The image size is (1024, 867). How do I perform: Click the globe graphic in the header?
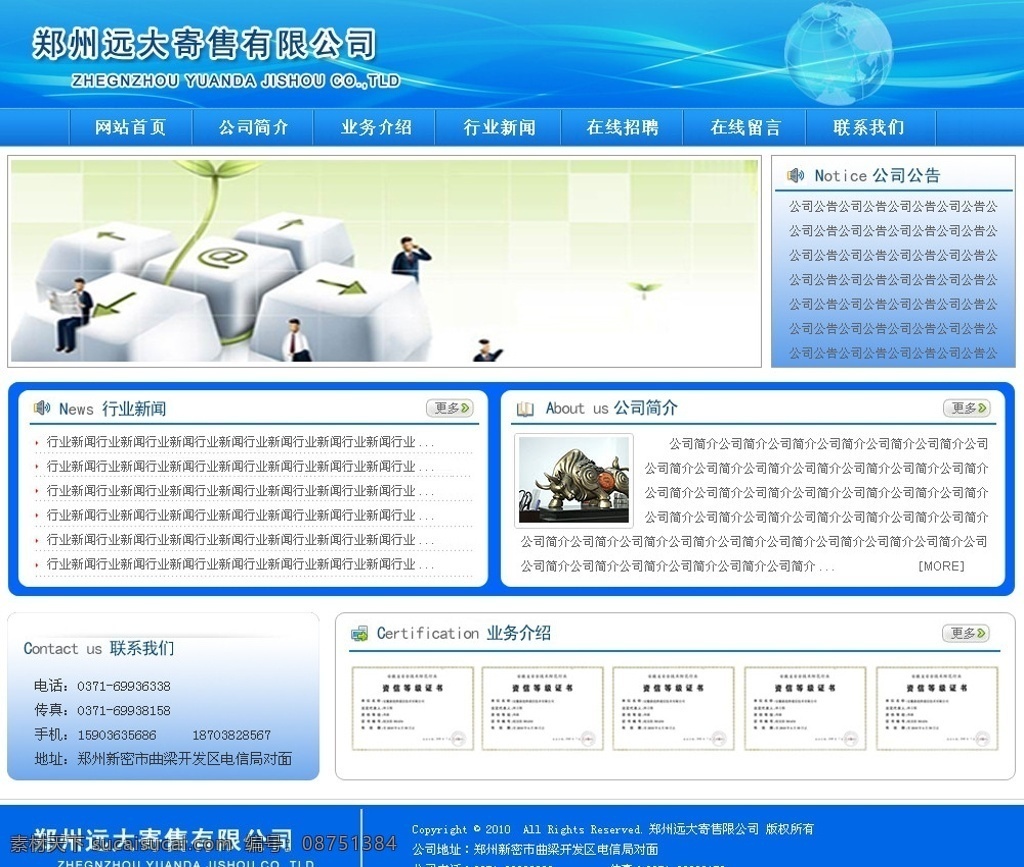839,54
